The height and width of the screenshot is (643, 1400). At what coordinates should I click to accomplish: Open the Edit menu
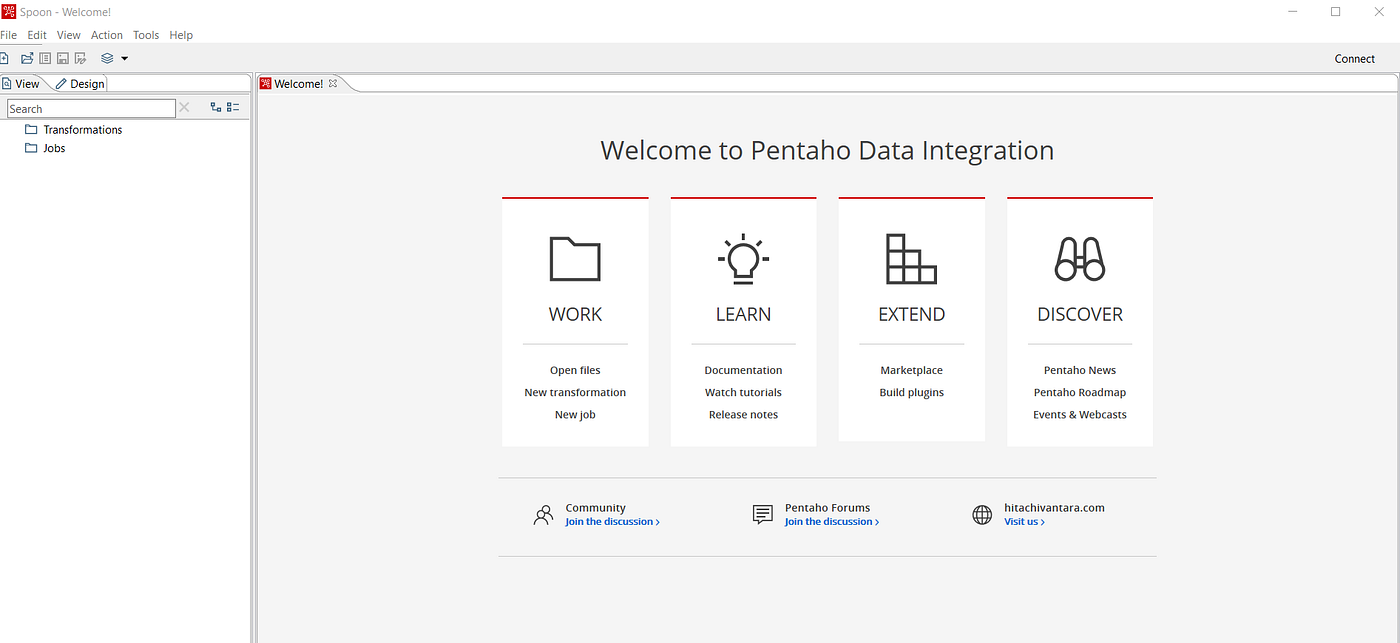[x=37, y=35]
